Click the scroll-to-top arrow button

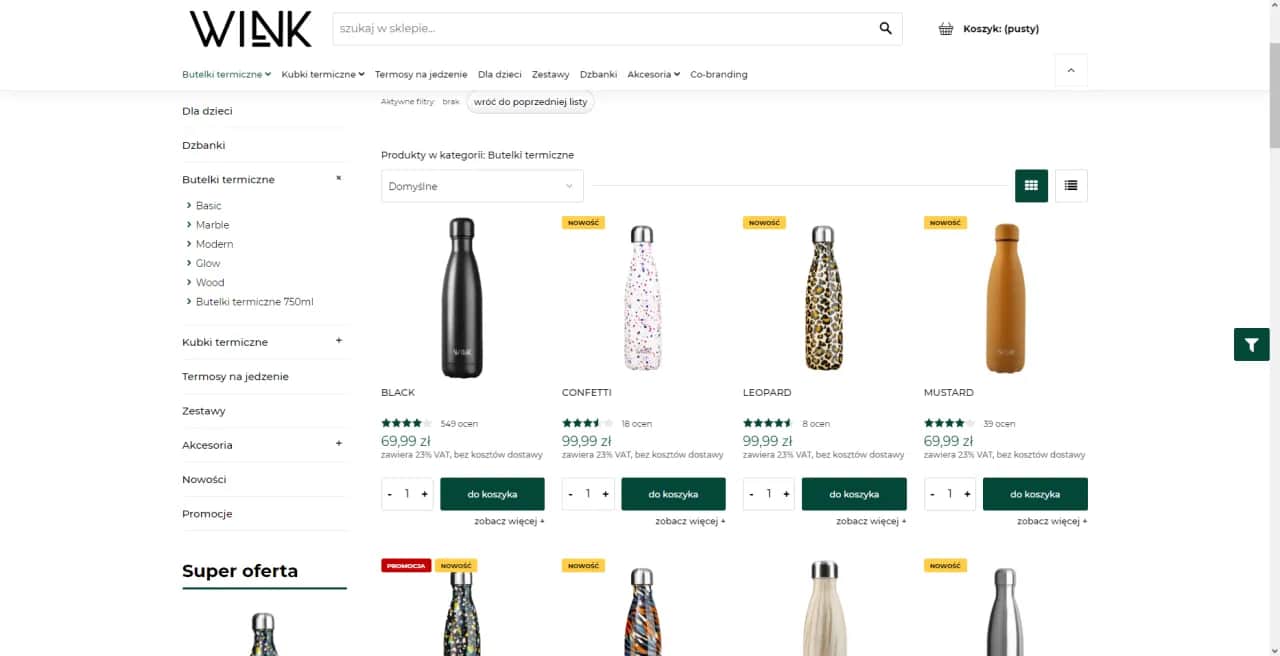[1070, 70]
